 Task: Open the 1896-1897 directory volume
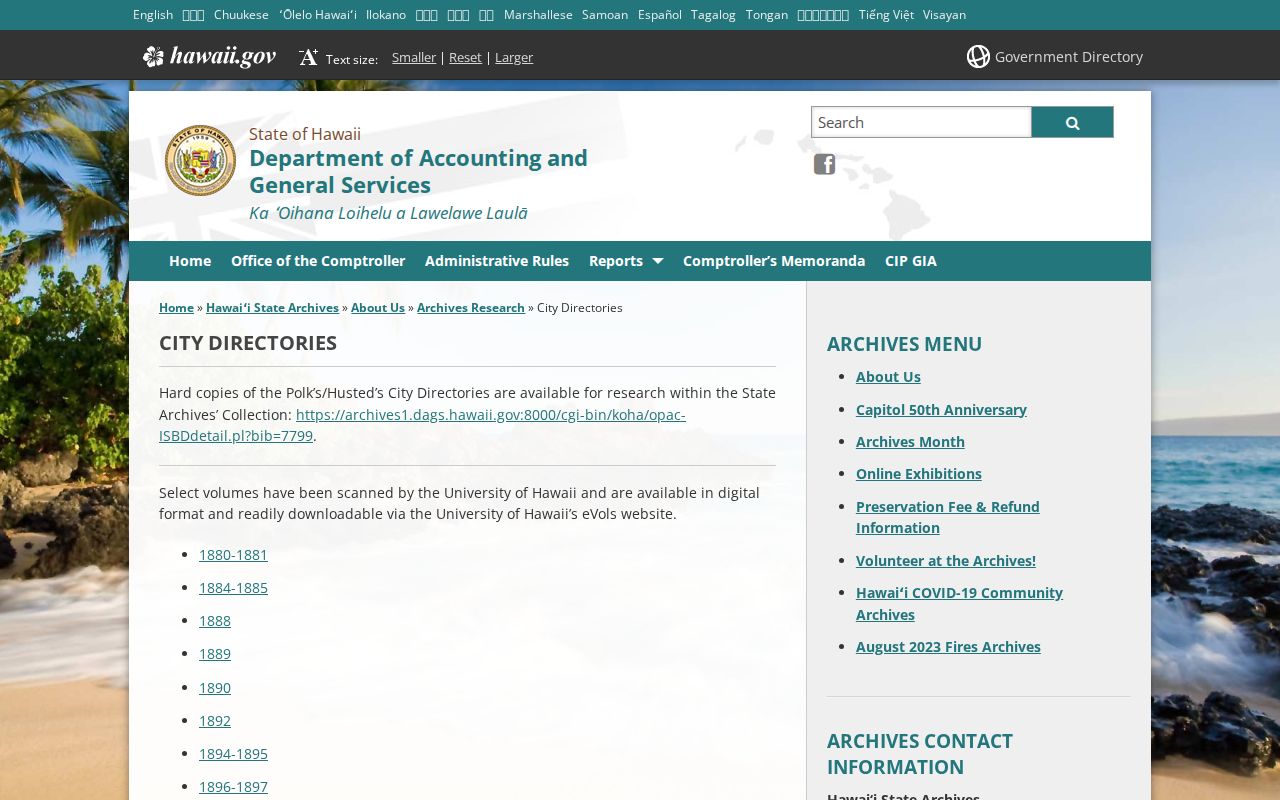pyautogui.click(x=233, y=787)
